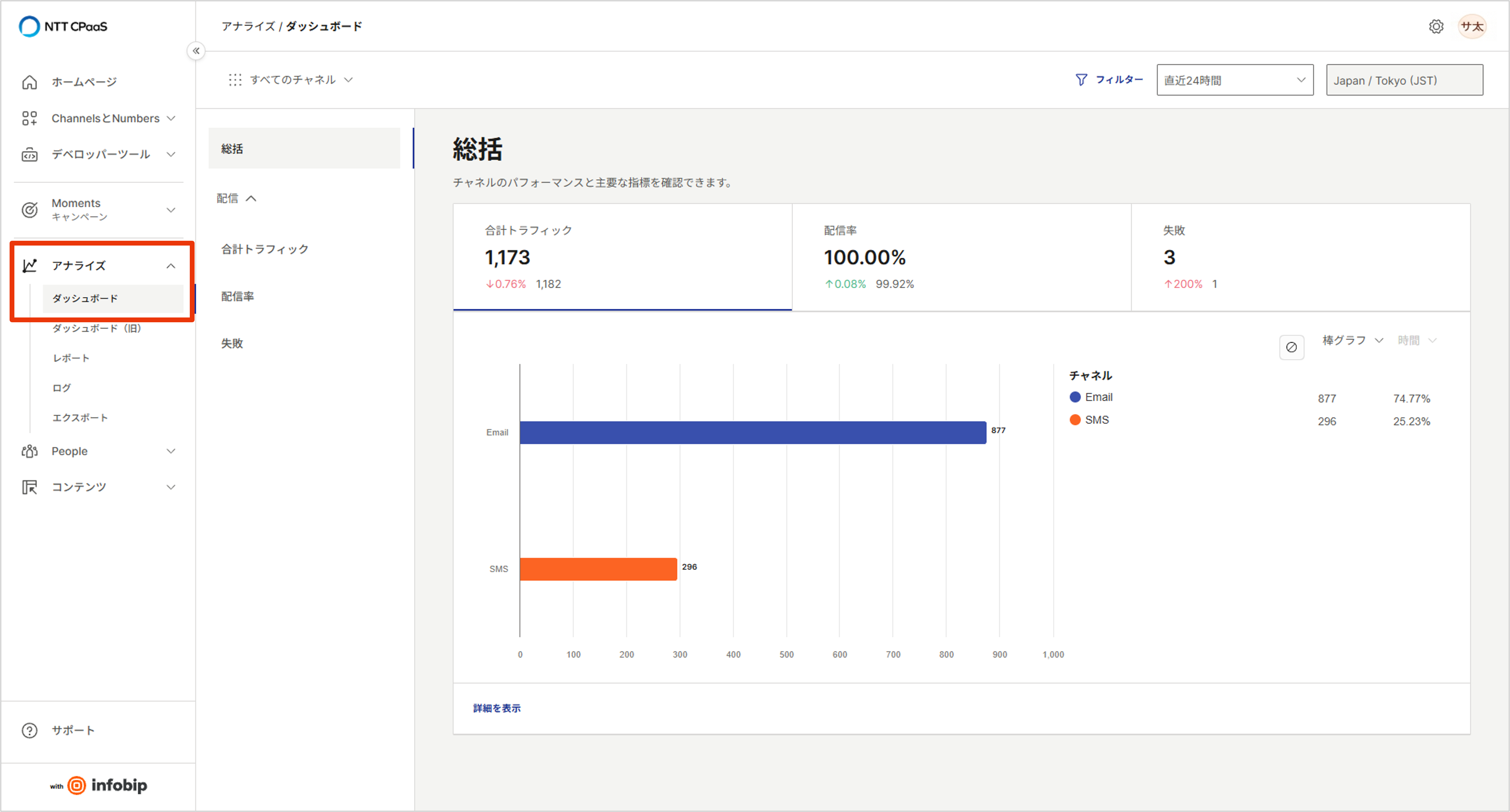
Task: Click the ↓0.76% traffic change value
Action: click(506, 284)
